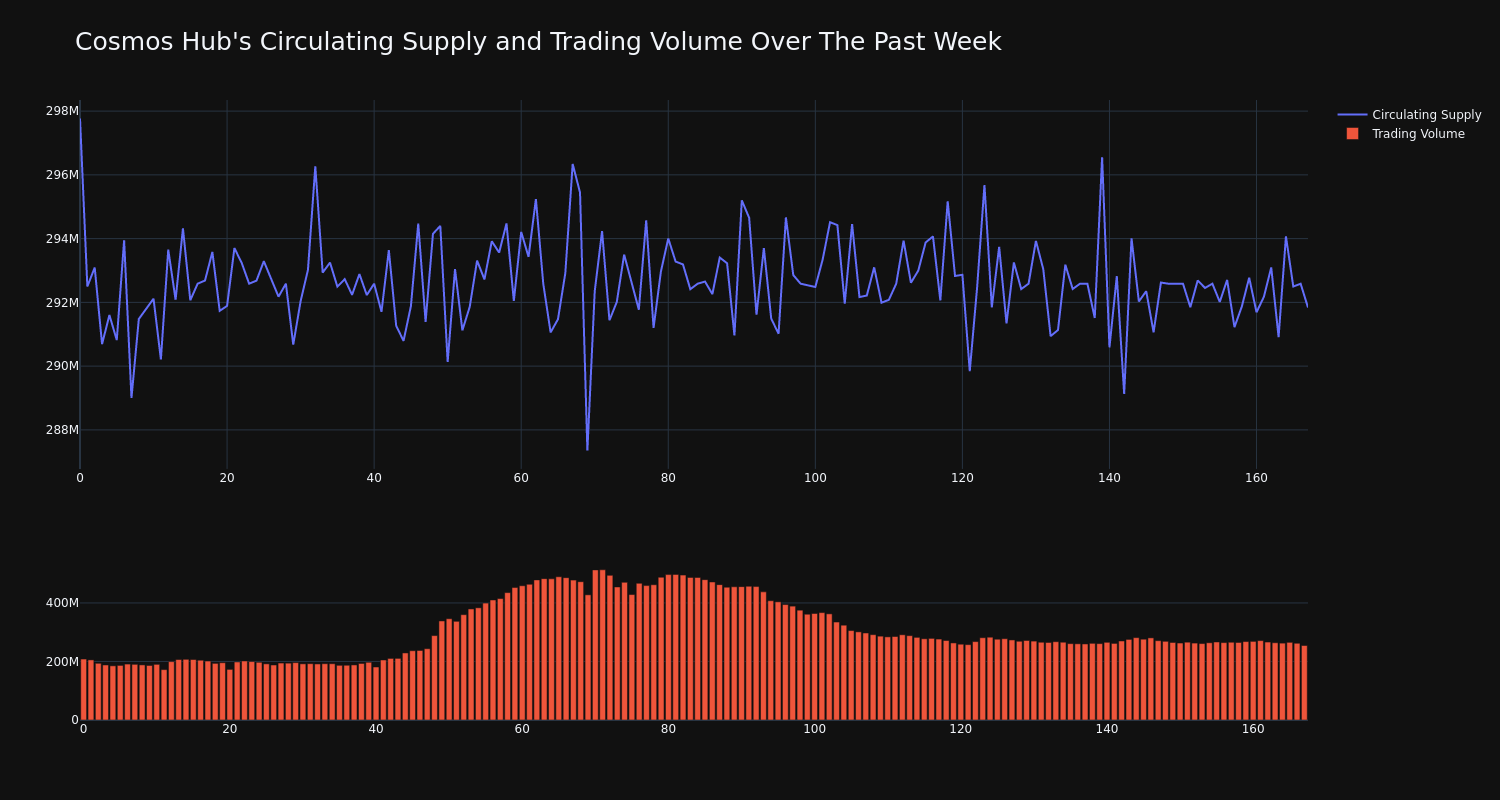Click x-axis label 20 on supply chart

click(227, 478)
